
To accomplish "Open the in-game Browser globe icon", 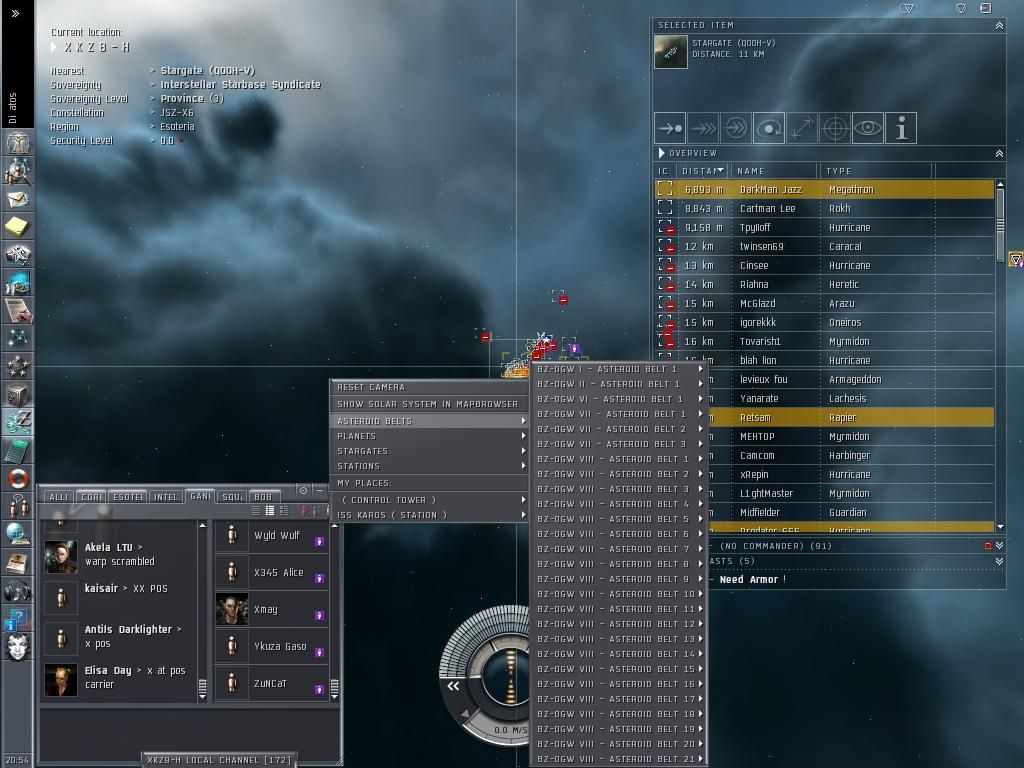I will (18, 534).
